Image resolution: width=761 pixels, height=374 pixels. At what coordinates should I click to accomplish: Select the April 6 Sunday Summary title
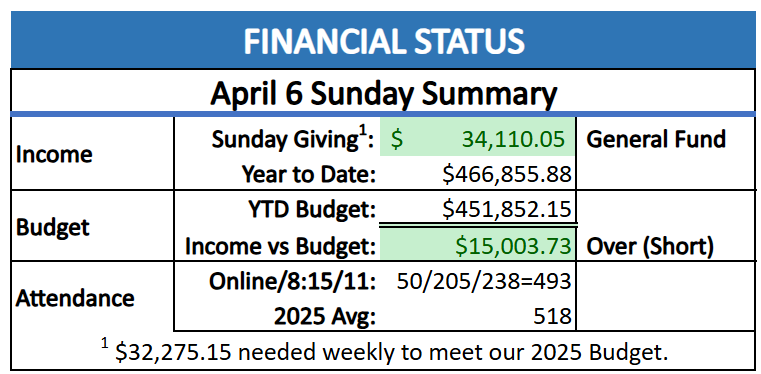[x=383, y=94]
